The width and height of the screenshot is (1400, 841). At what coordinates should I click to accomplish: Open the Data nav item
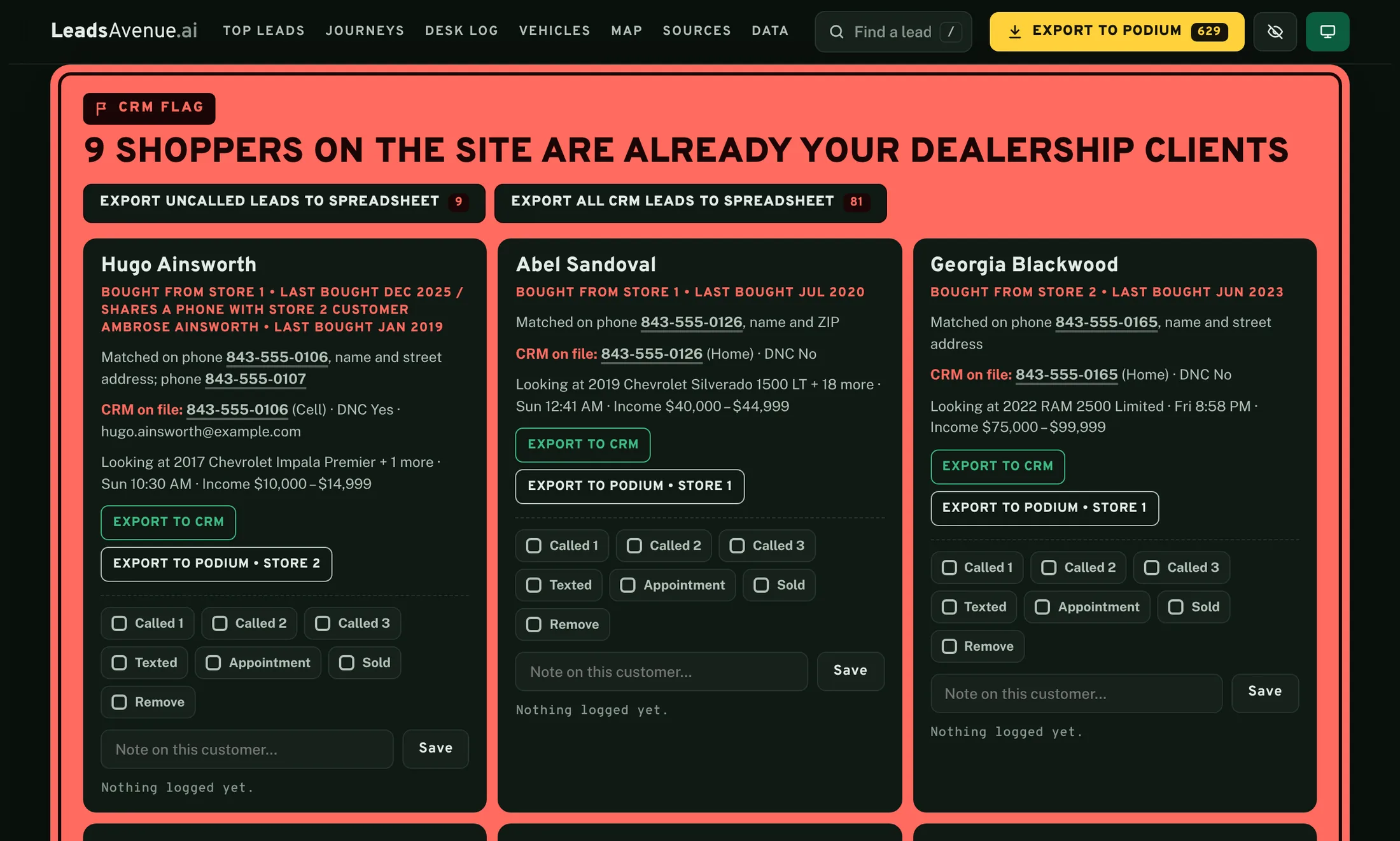[x=770, y=31]
